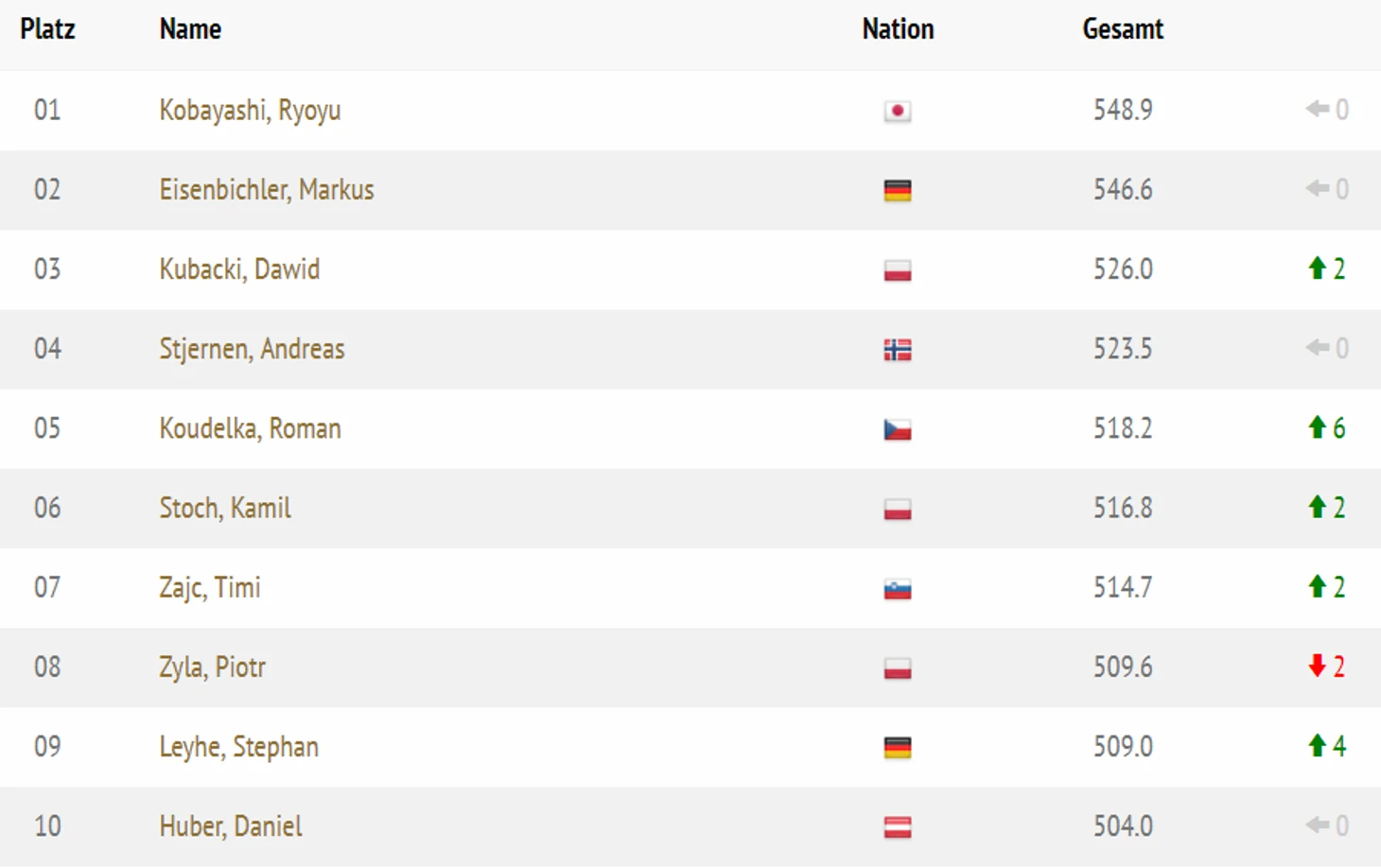Click the 548.9 total score cell
The height and width of the screenshot is (868, 1381).
pyautogui.click(x=1123, y=110)
